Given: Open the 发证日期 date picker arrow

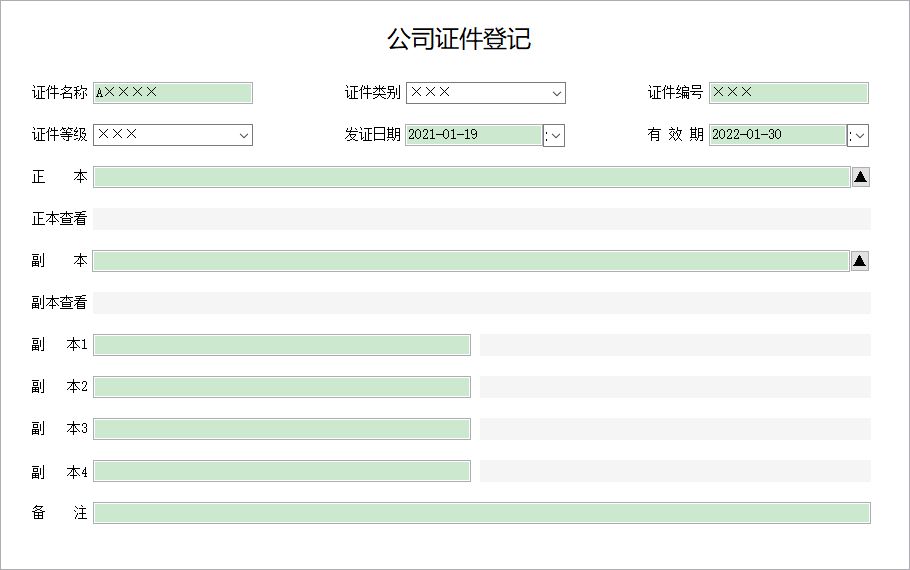Looking at the screenshot, I should coord(554,136).
